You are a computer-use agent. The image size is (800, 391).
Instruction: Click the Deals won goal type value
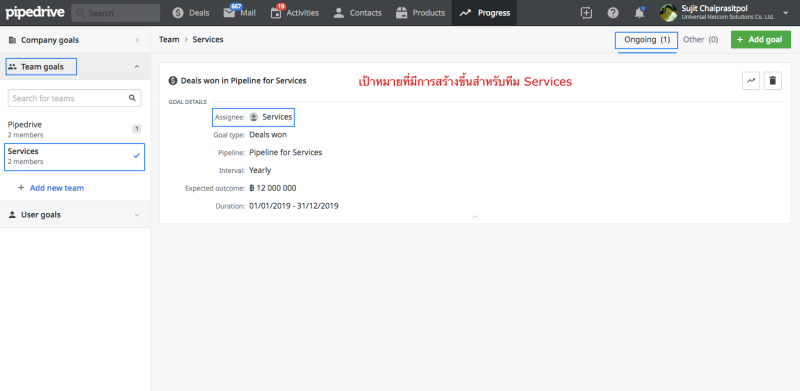pyautogui.click(x=268, y=135)
